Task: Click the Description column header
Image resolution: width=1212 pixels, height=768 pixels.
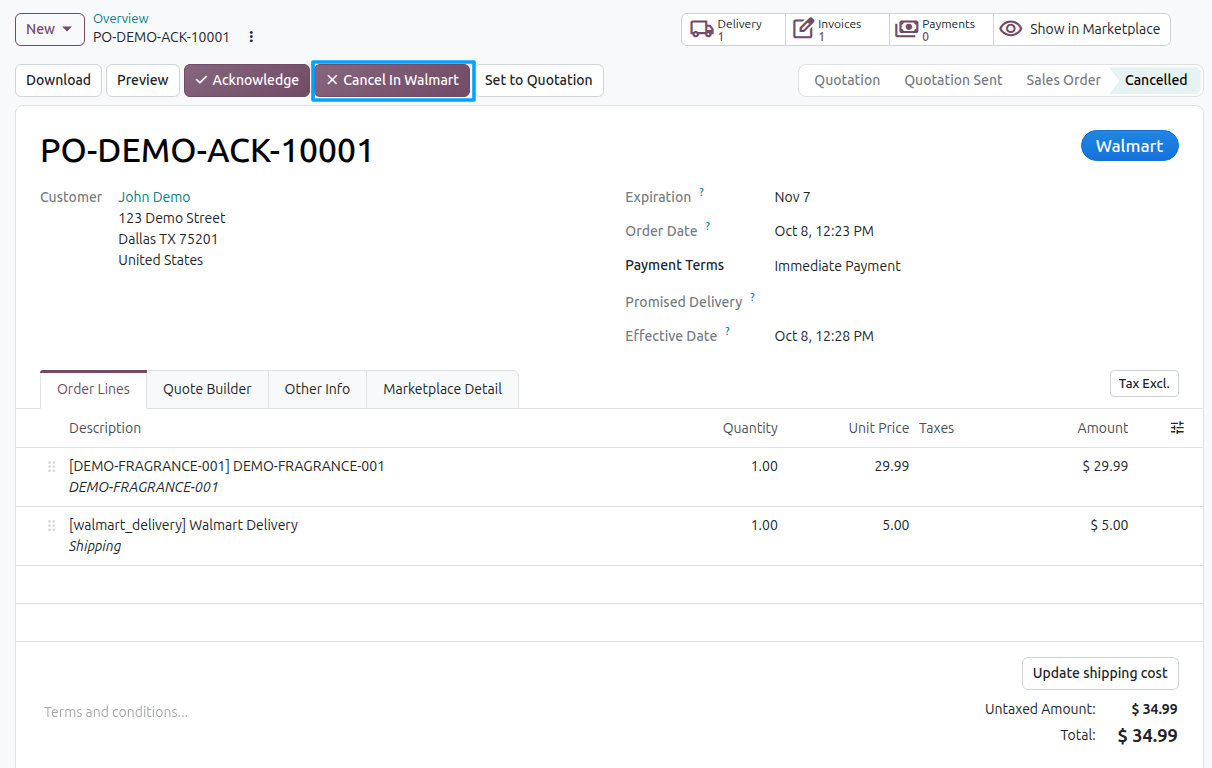Action: (x=105, y=428)
